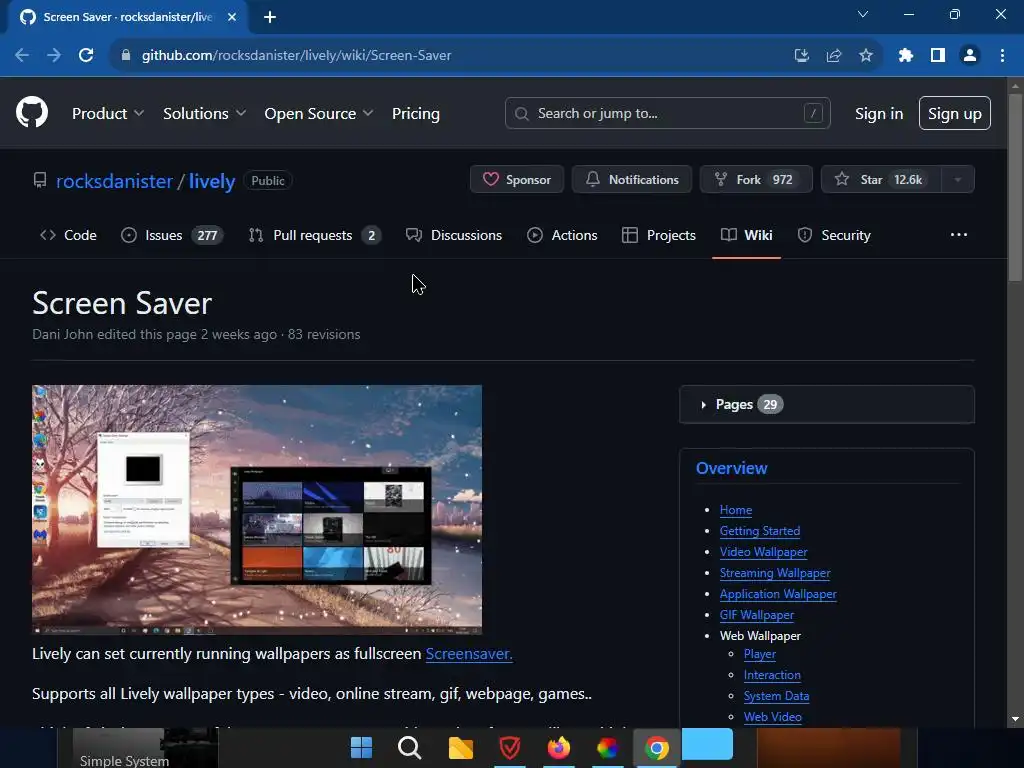Open the tab search chevron
The image size is (1024, 768).
point(863,14)
